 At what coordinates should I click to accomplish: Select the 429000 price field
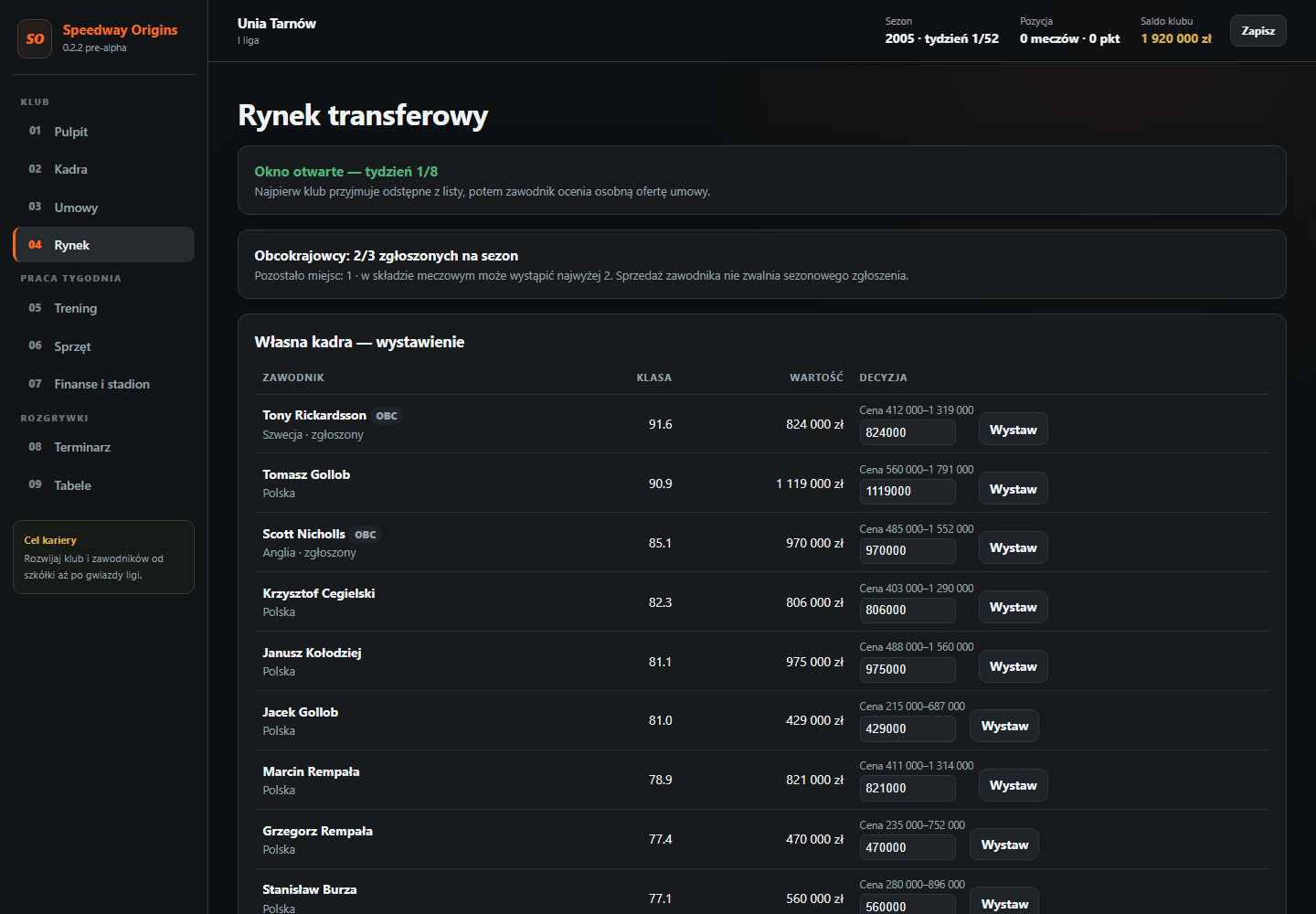coord(907,728)
